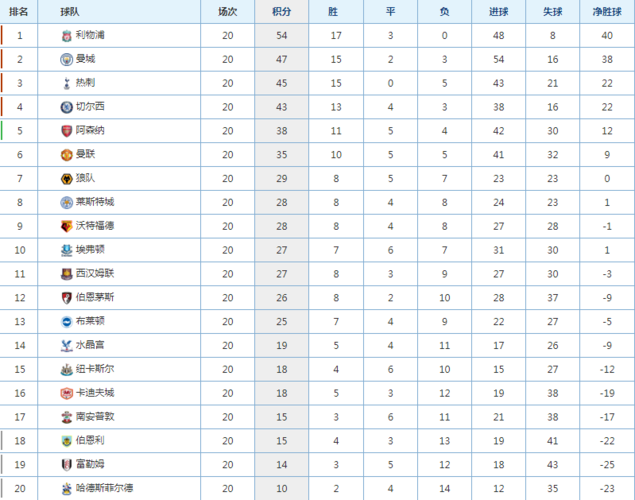Select the 进球 column header
635x500 pixels.
(x=499, y=12)
